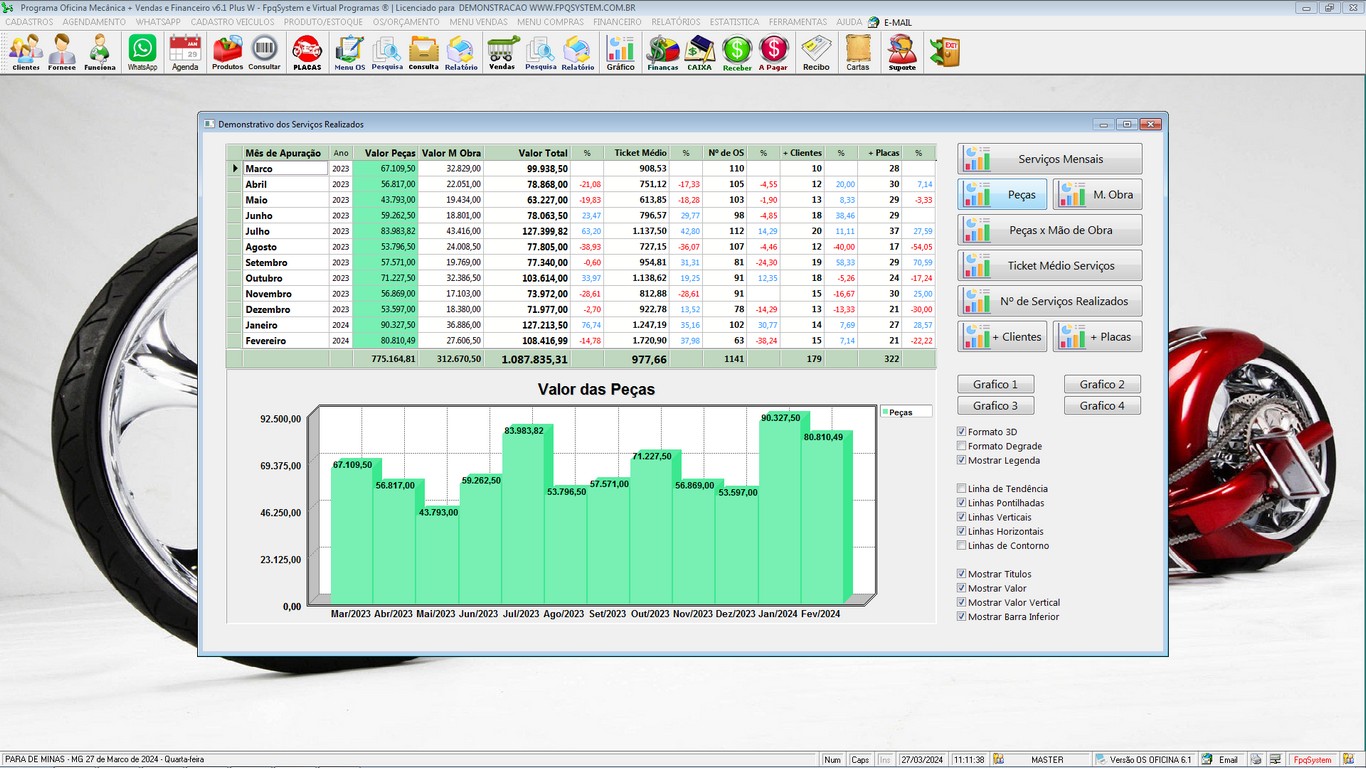Enable Linha de Tendência checkbox
Screen dimensions: 1366x768
[962, 489]
